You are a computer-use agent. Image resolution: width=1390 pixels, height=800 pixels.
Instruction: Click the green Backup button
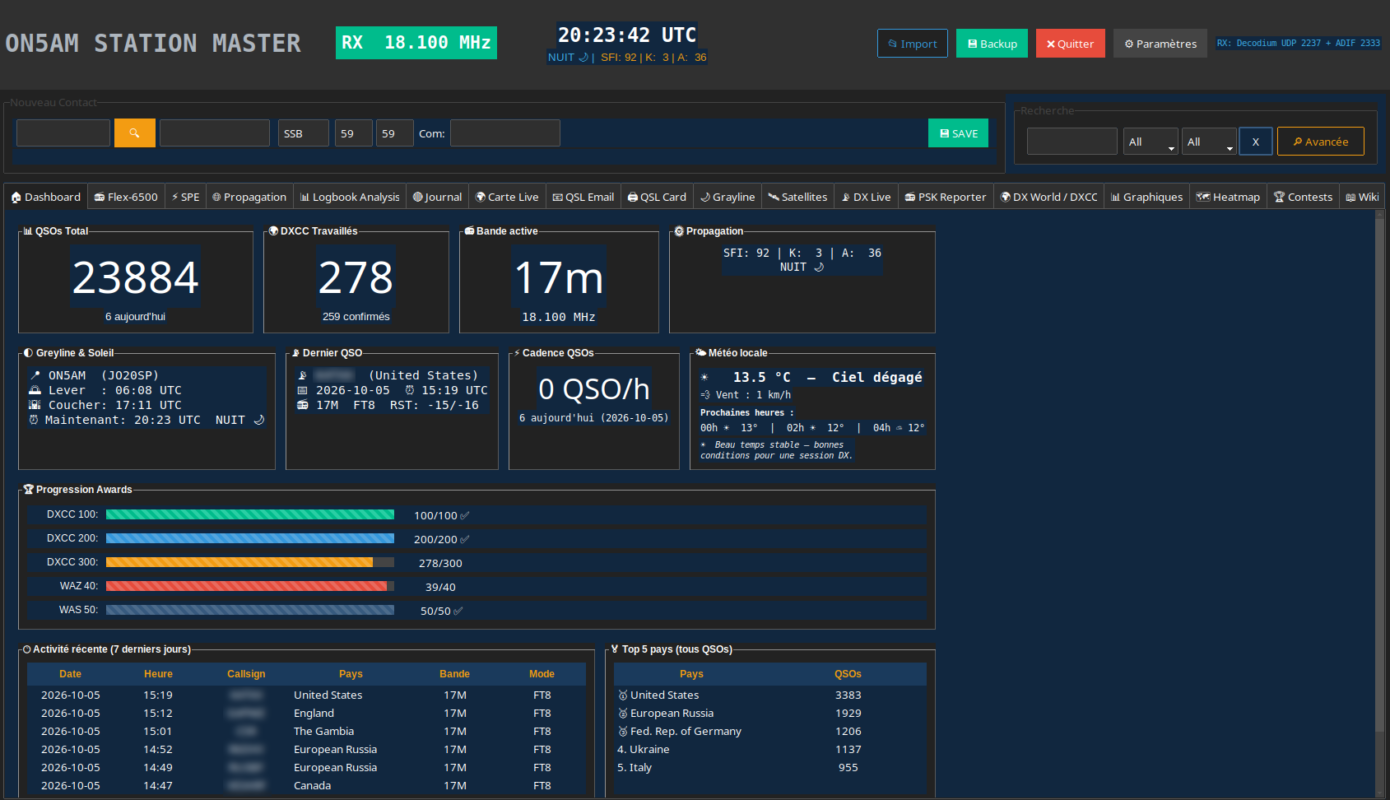[992, 44]
